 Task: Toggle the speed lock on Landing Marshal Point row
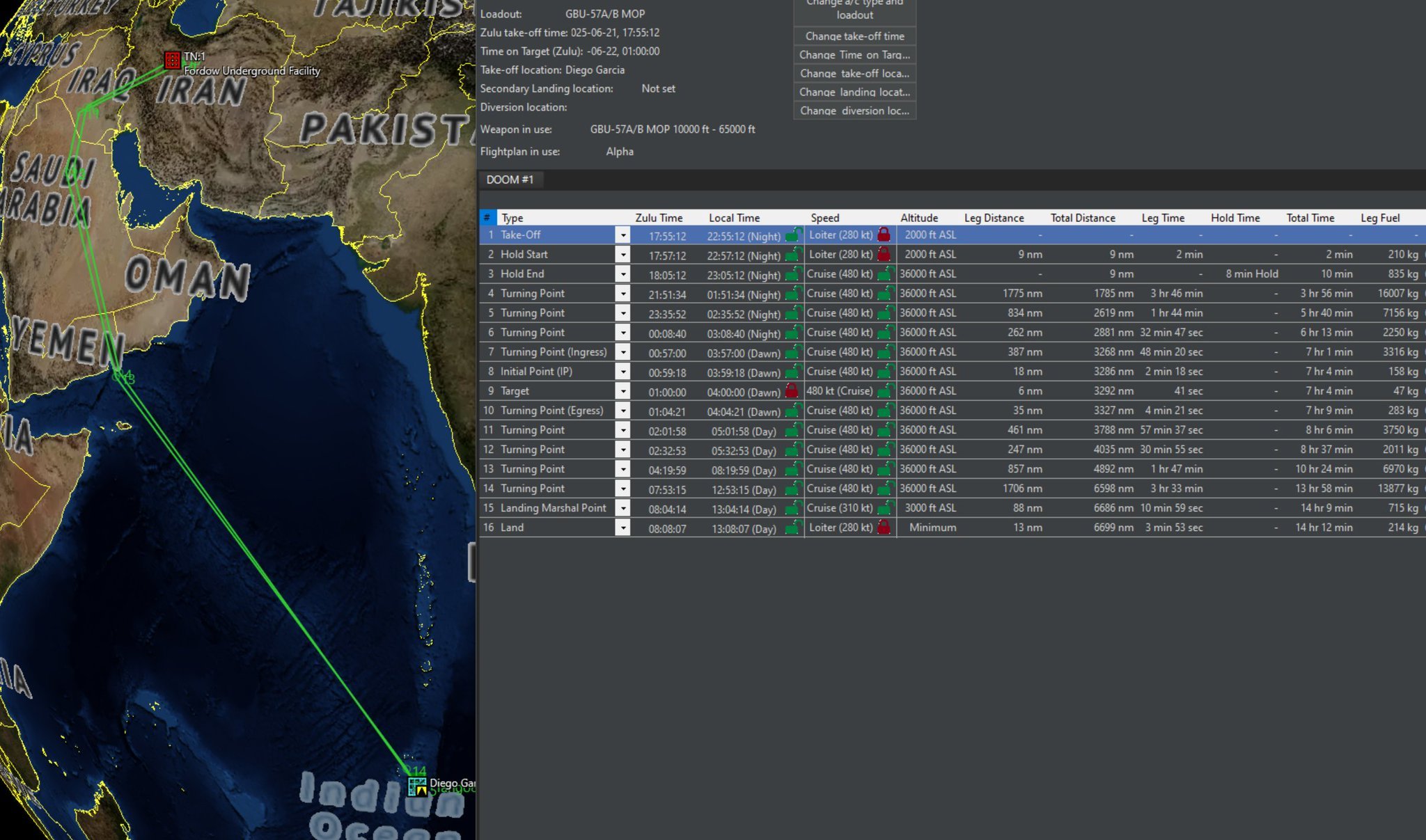point(884,507)
